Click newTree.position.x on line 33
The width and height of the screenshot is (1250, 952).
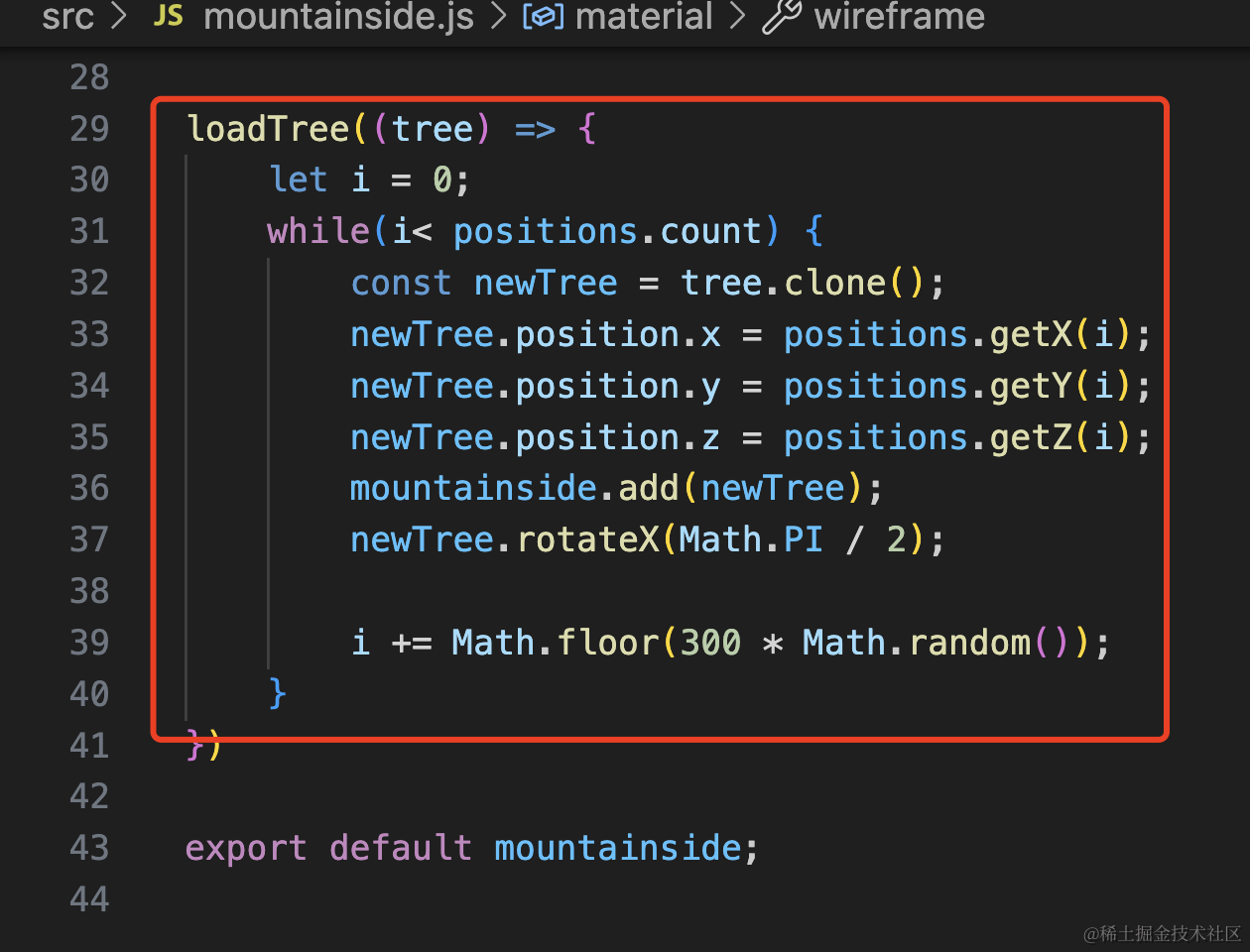536,334
